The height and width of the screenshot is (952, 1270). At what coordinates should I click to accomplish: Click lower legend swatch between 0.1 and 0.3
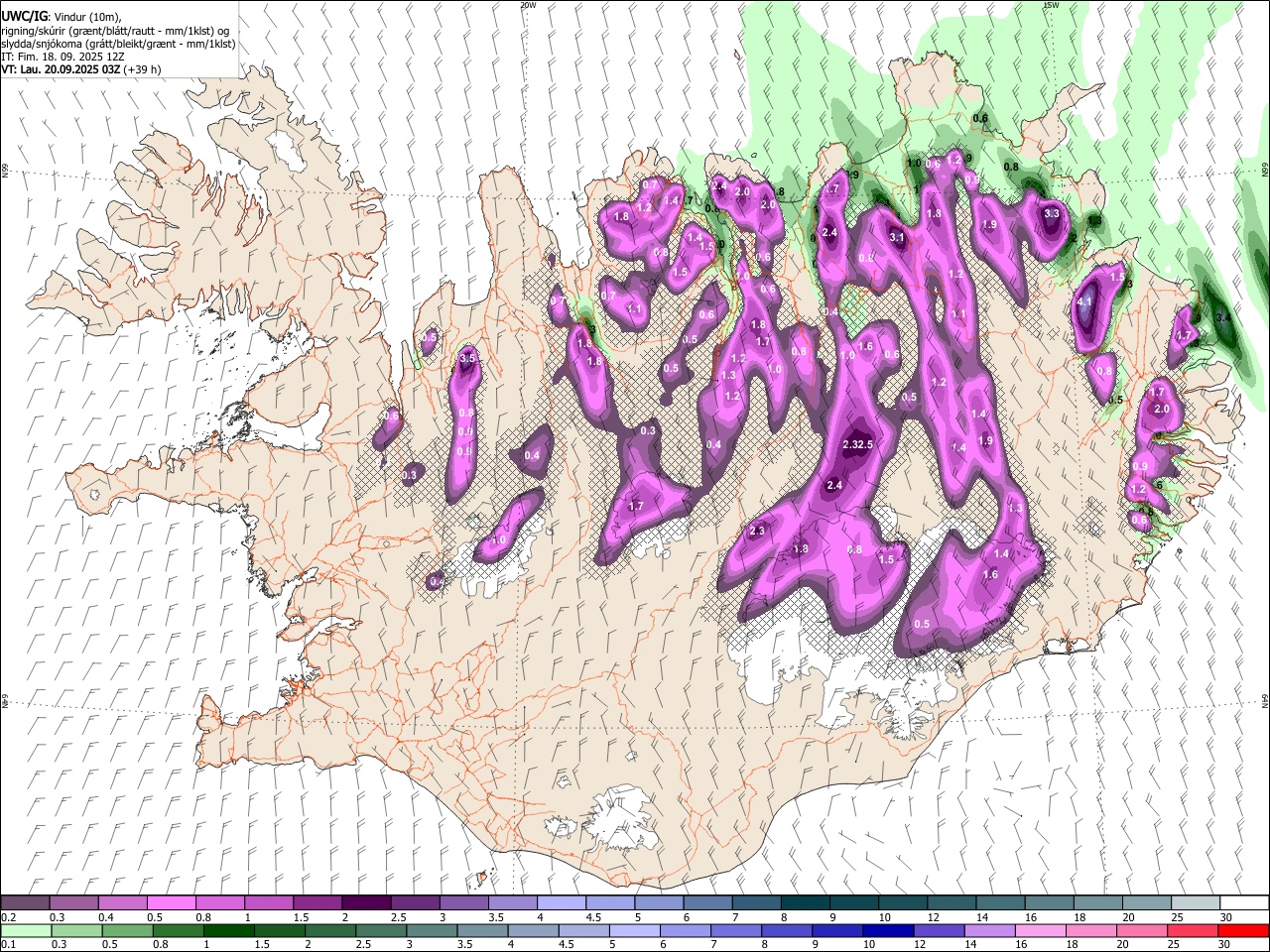tap(26, 930)
